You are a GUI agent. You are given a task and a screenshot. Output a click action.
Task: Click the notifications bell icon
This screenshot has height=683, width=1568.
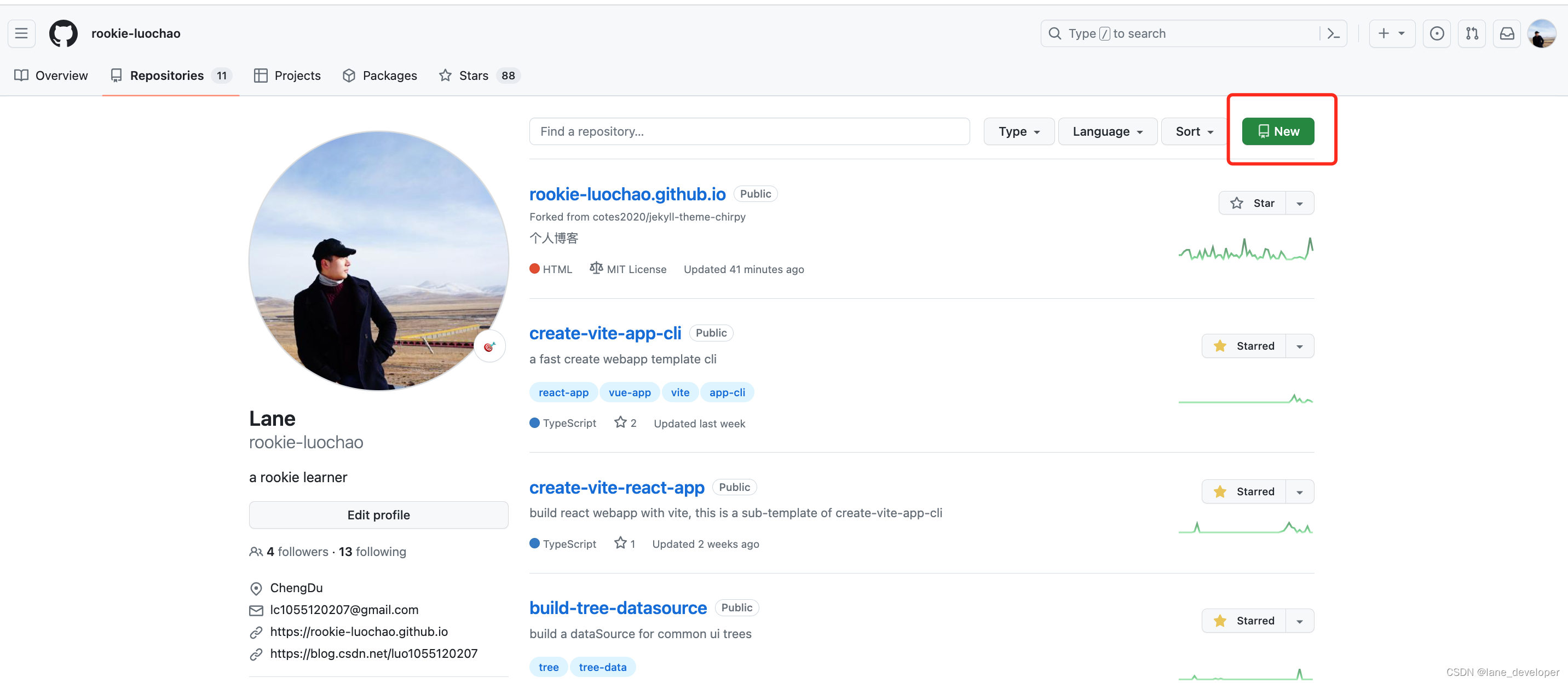[x=1506, y=32]
